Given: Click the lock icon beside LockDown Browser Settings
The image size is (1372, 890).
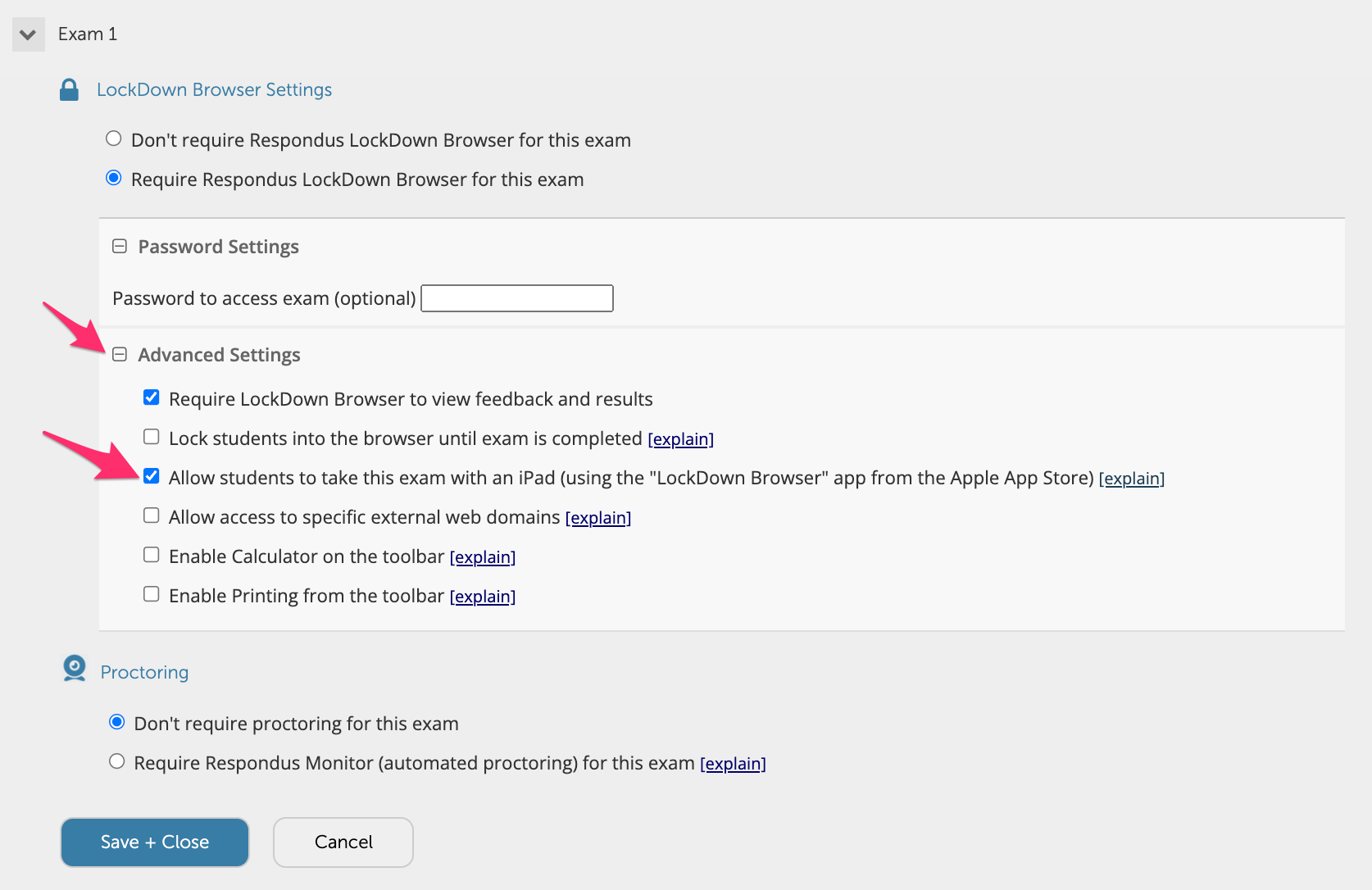Looking at the screenshot, I should pyautogui.click(x=70, y=89).
